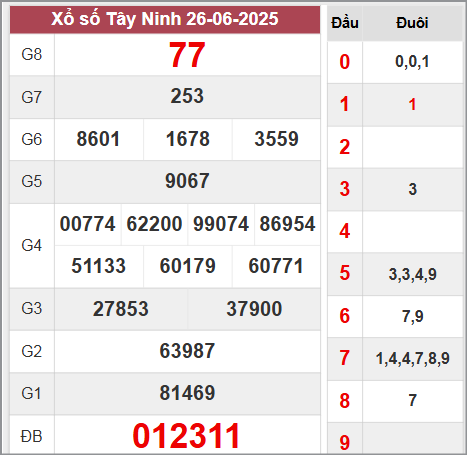Click the head digit 6 in Đầu column
The image size is (467, 455).
coord(345,316)
